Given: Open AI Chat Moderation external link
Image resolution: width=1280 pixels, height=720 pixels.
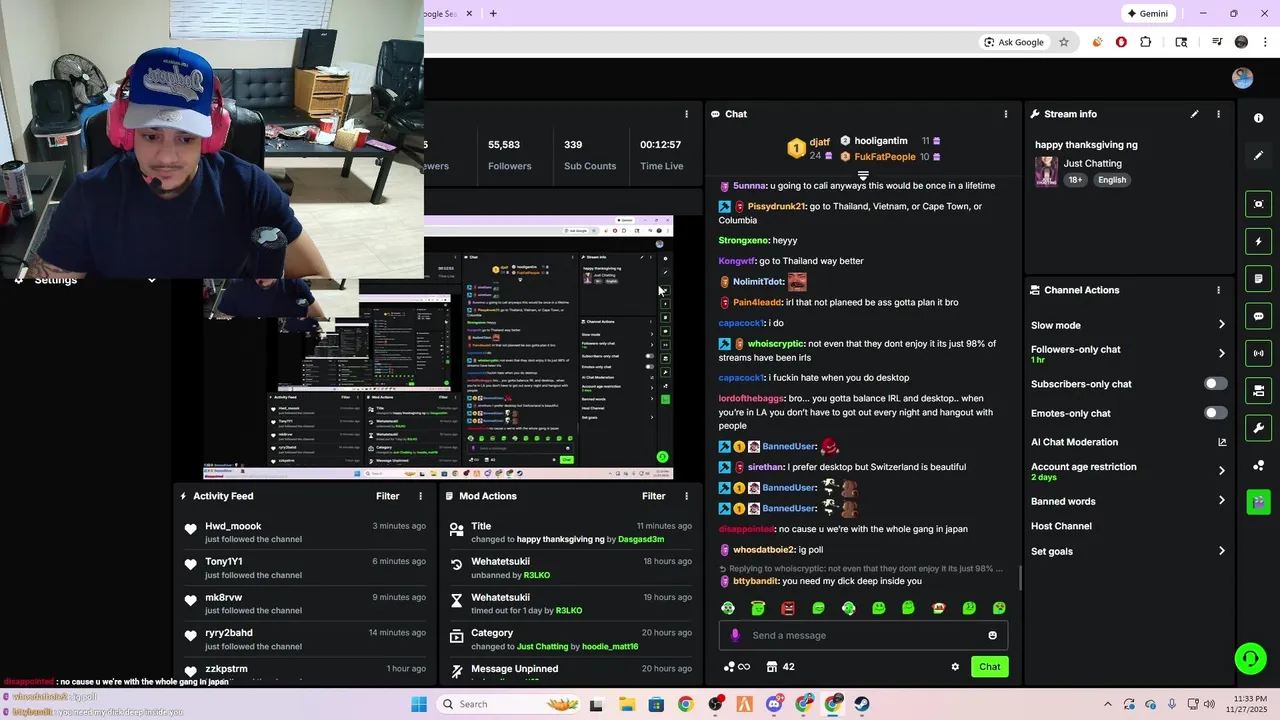Looking at the screenshot, I should point(1221,442).
